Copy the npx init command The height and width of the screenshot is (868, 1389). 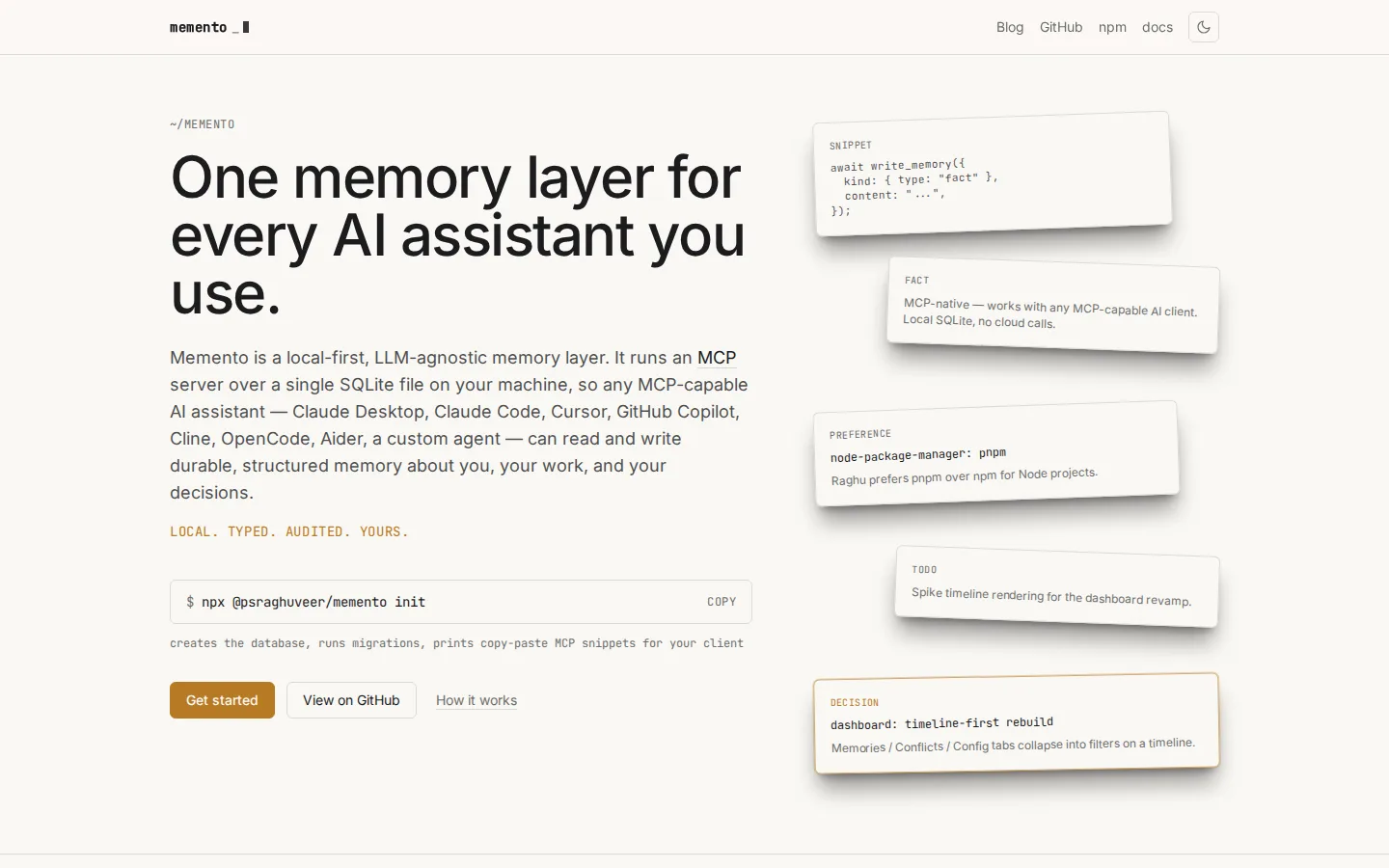[722, 602]
